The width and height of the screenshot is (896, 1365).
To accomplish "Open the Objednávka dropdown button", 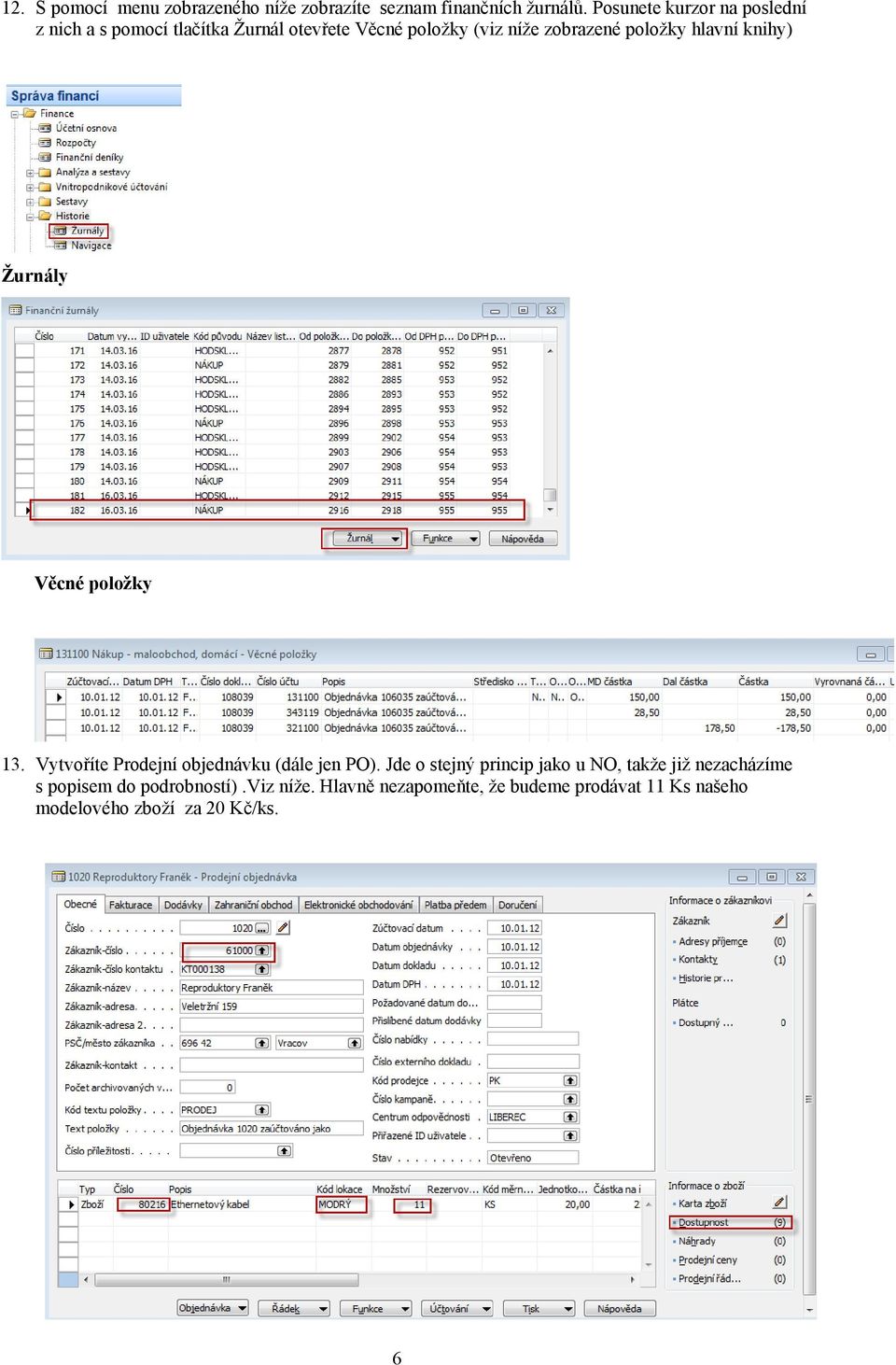I will point(213,1308).
